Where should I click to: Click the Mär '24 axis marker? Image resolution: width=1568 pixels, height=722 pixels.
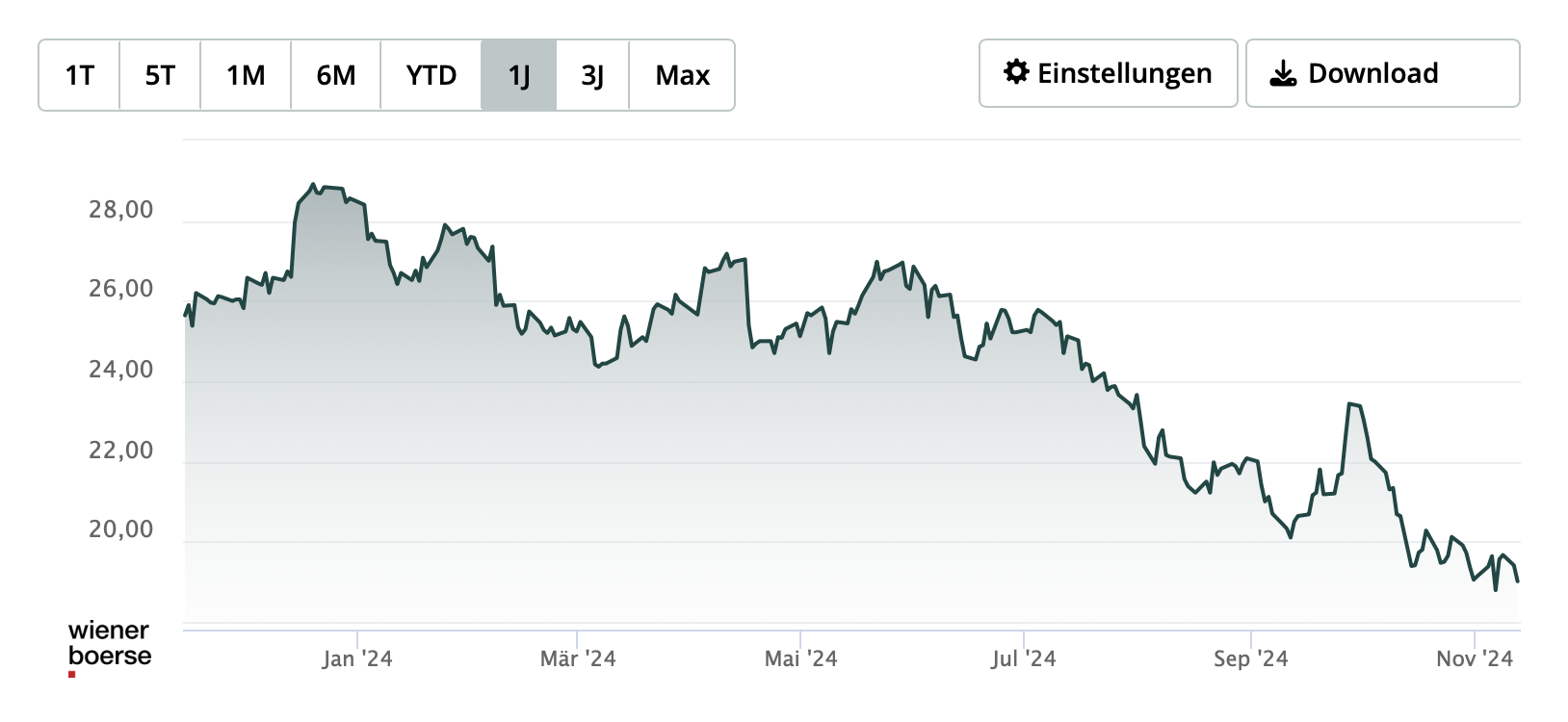point(578,658)
